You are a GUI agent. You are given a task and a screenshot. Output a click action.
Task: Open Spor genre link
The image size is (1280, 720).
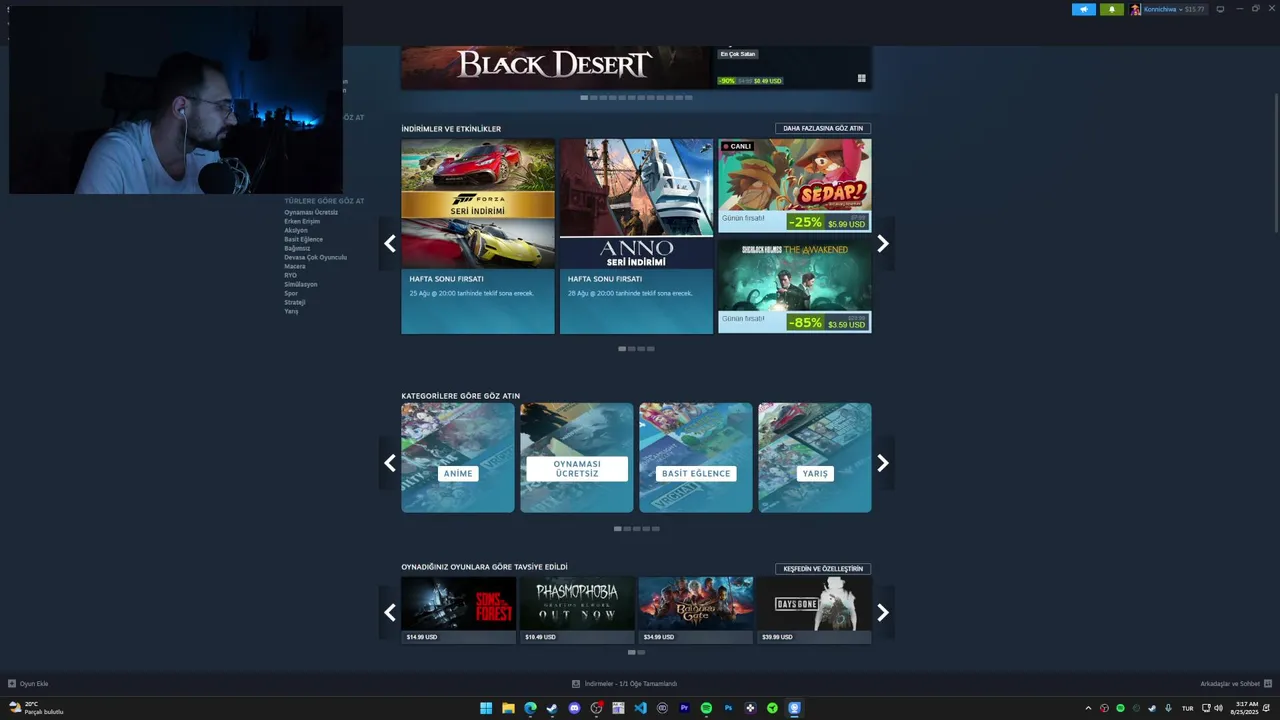(291, 293)
